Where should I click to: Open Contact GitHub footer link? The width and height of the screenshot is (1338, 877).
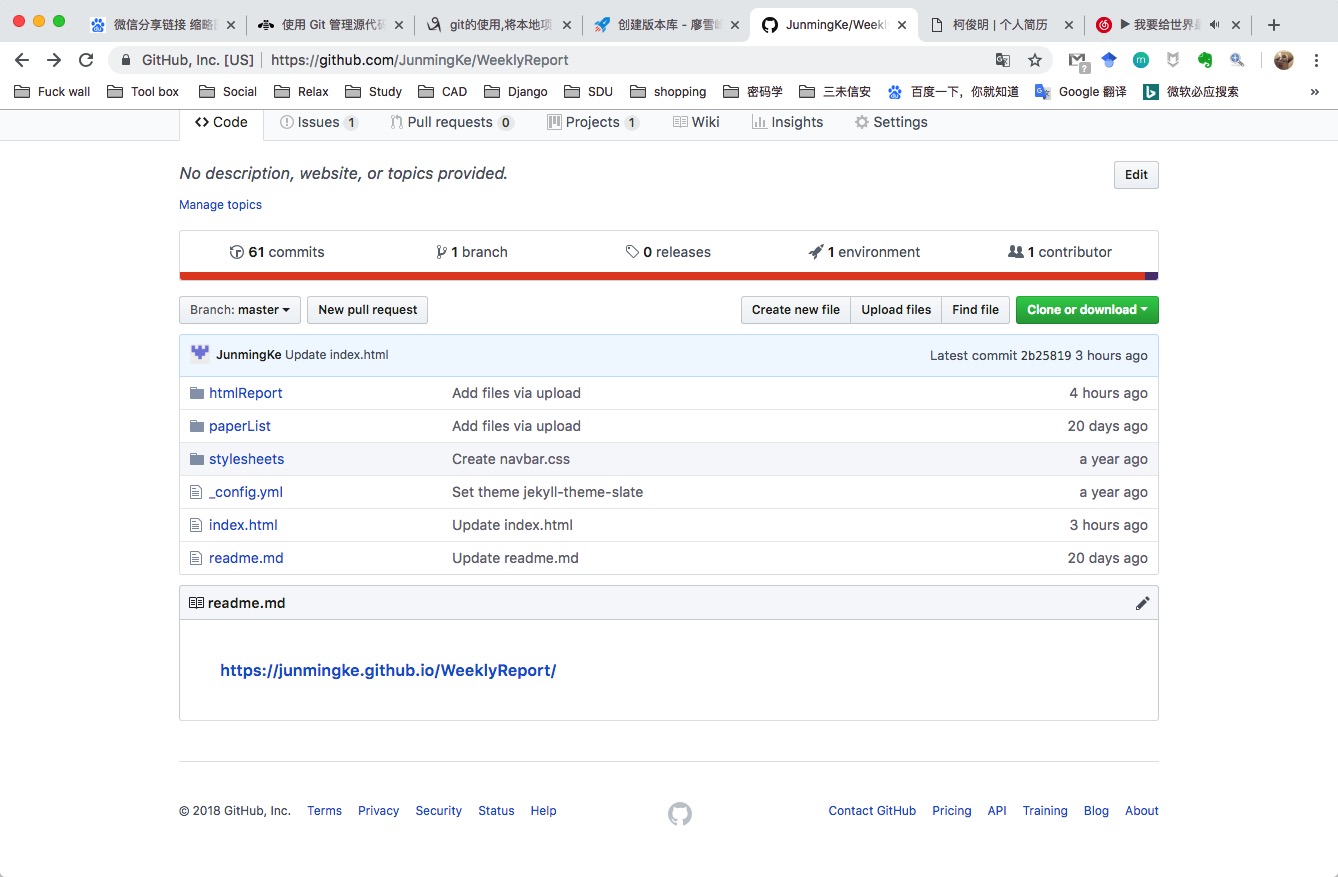(872, 811)
